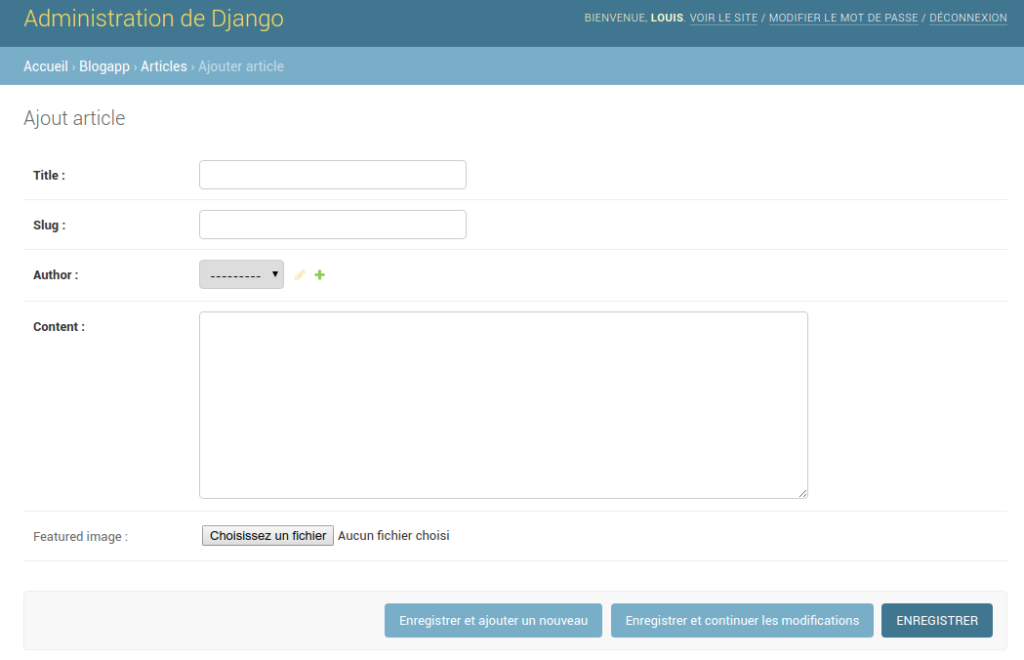Click the Content textarea resize handle
This screenshot has height=660, width=1024.
801,491
